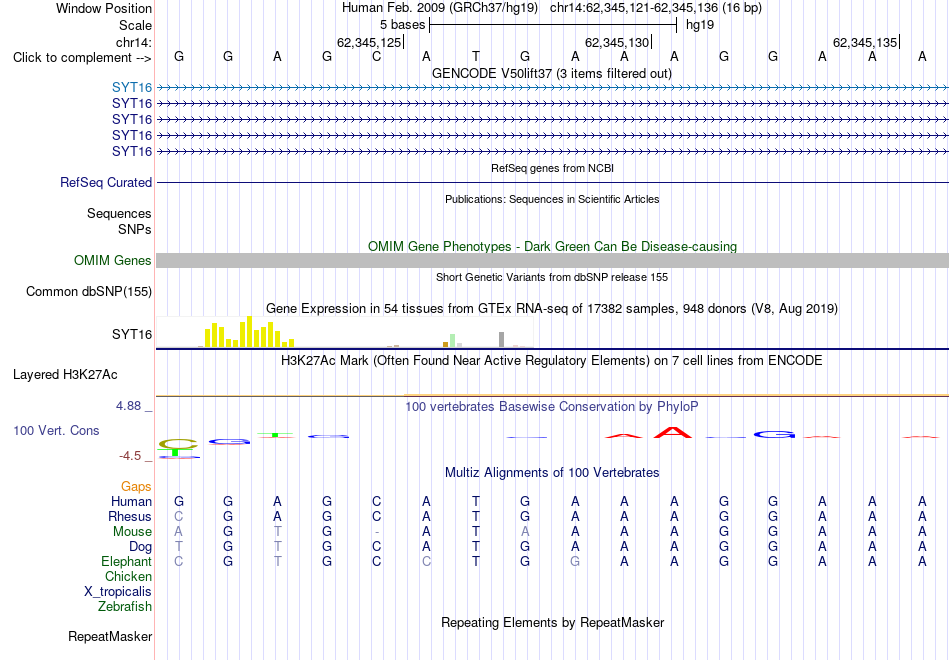Click the 'RefSeq genes from NCBI' title
Image resolution: width=950 pixels, height=660 pixels.
(x=552, y=168)
